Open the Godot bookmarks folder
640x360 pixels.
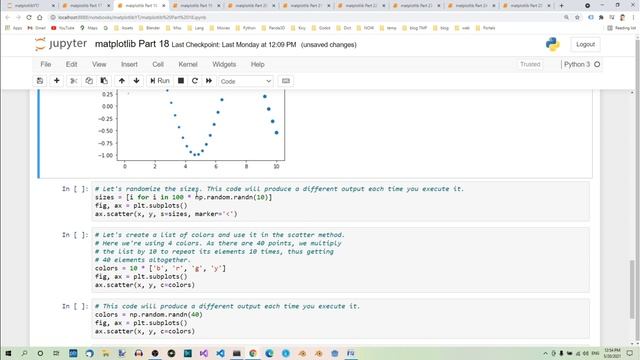(x=322, y=28)
